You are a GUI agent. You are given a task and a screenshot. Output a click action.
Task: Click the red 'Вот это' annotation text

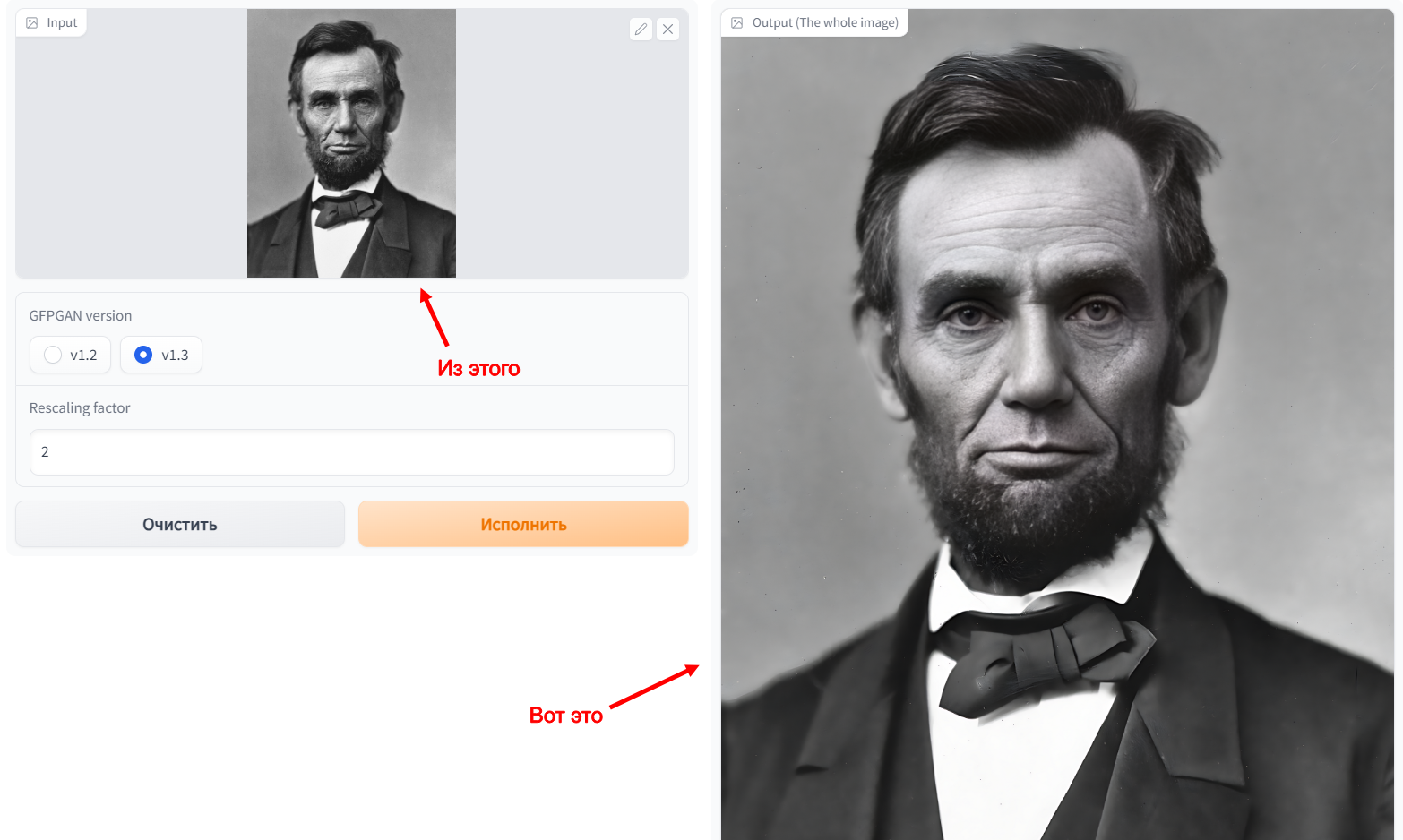[566, 716]
